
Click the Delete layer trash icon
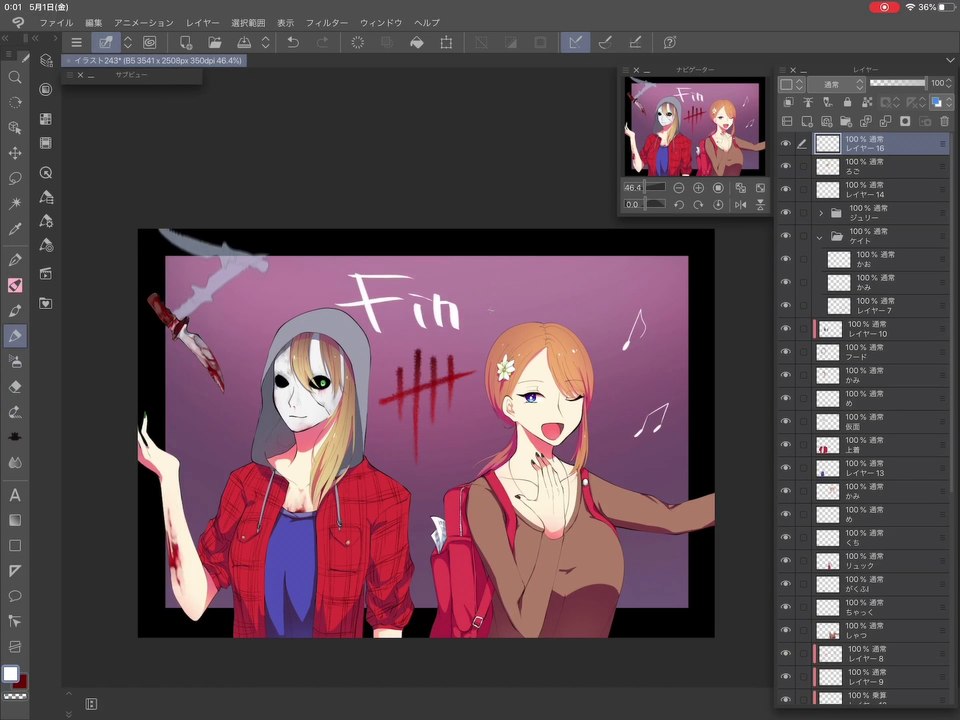944,121
